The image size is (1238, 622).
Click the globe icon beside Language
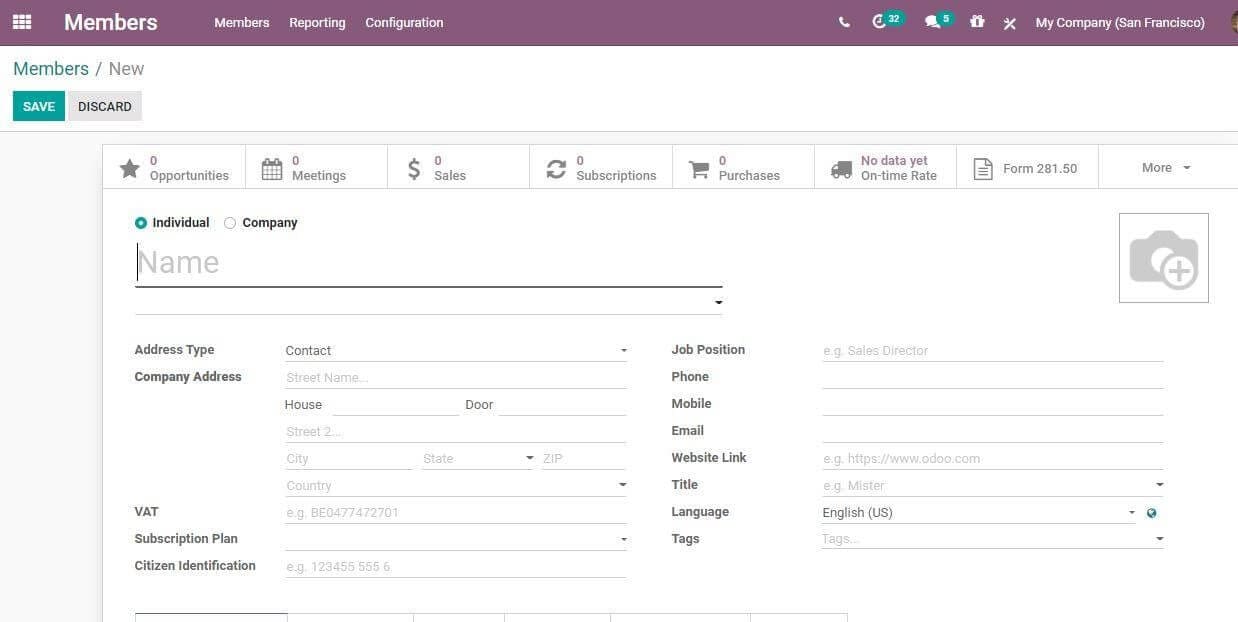pyautogui.click(x=1152, y=513)
